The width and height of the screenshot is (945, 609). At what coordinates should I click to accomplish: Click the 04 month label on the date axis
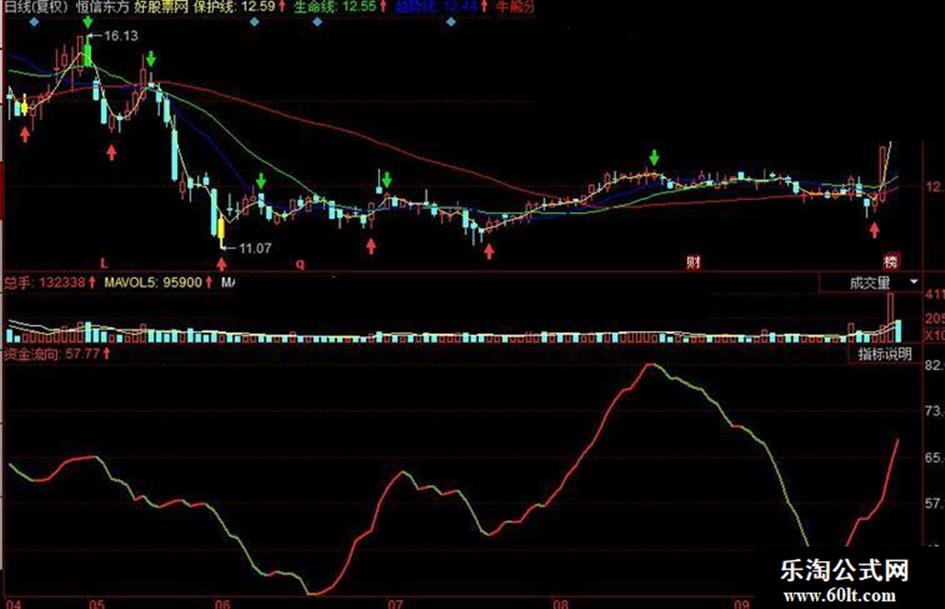click(x=13, y=604)
